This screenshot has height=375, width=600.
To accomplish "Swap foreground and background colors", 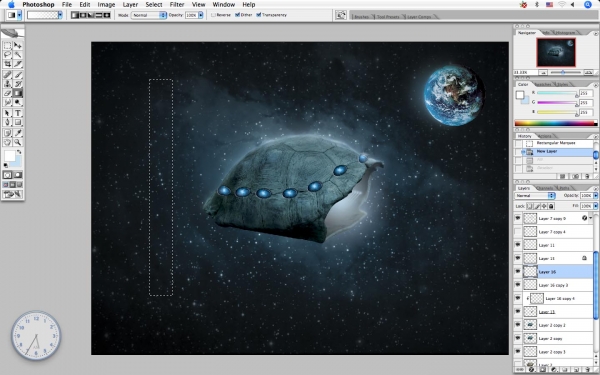I will click(19, 152).
